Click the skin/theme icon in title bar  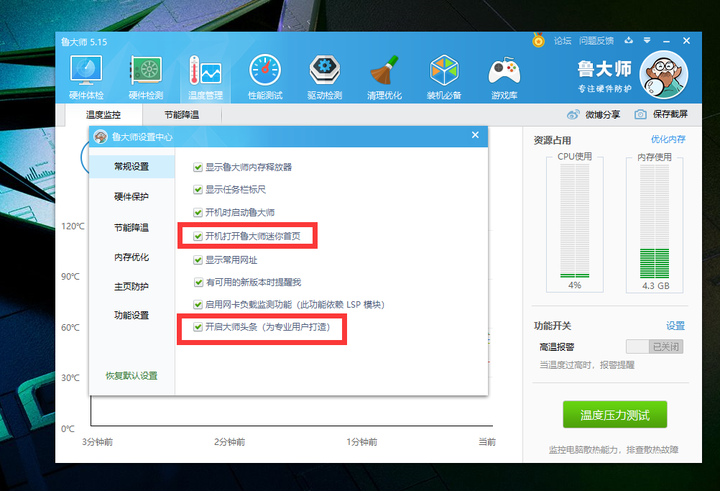[629, 40]
